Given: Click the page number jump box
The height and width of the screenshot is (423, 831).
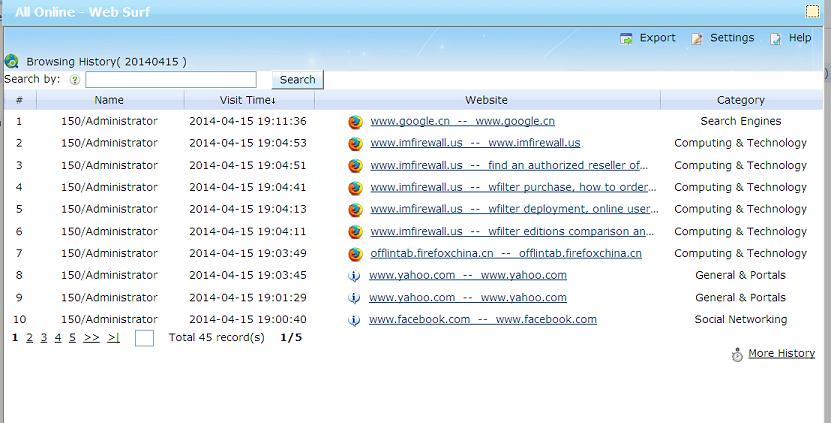Looking at the screenshot, I should (144, 338).
